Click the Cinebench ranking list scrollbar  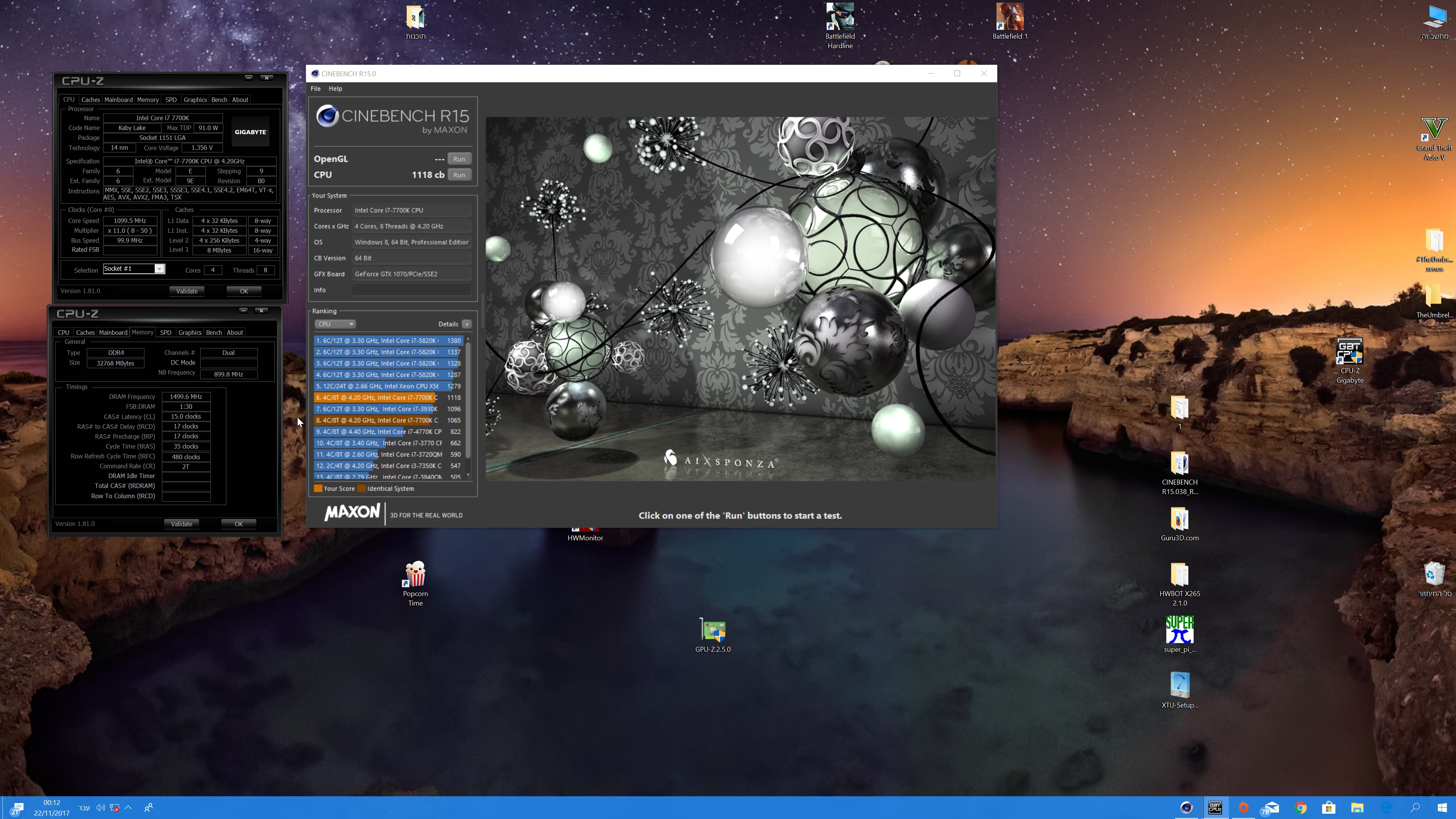click(468, 407)
